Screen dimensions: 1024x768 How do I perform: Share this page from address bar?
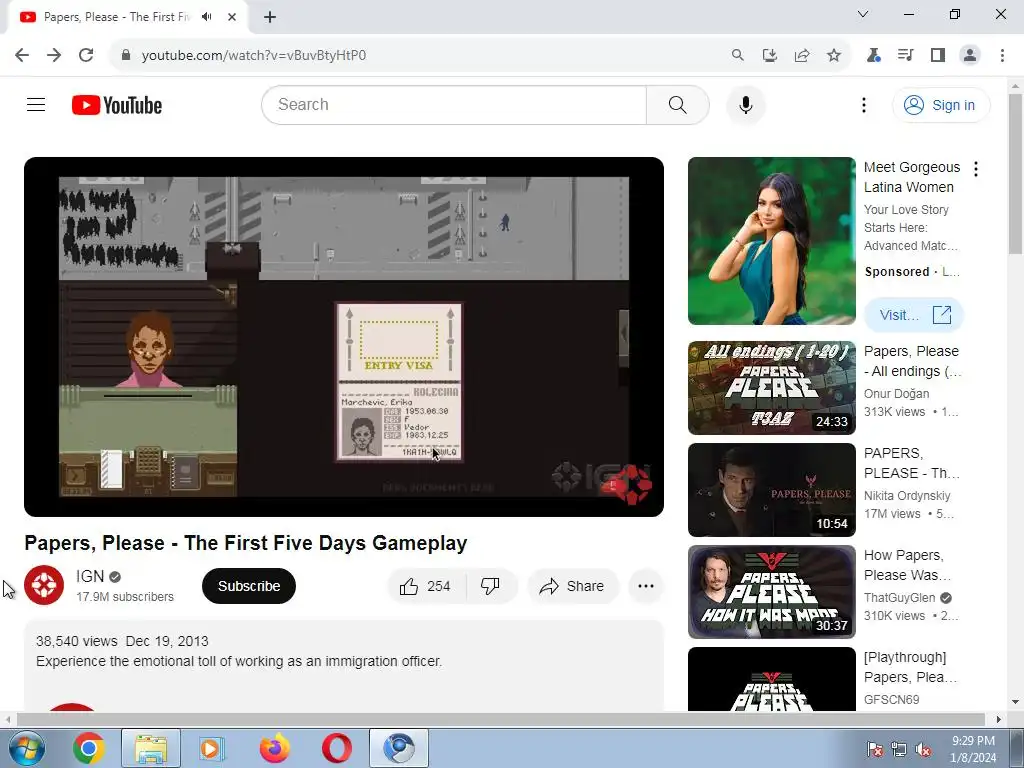(801, 55)
